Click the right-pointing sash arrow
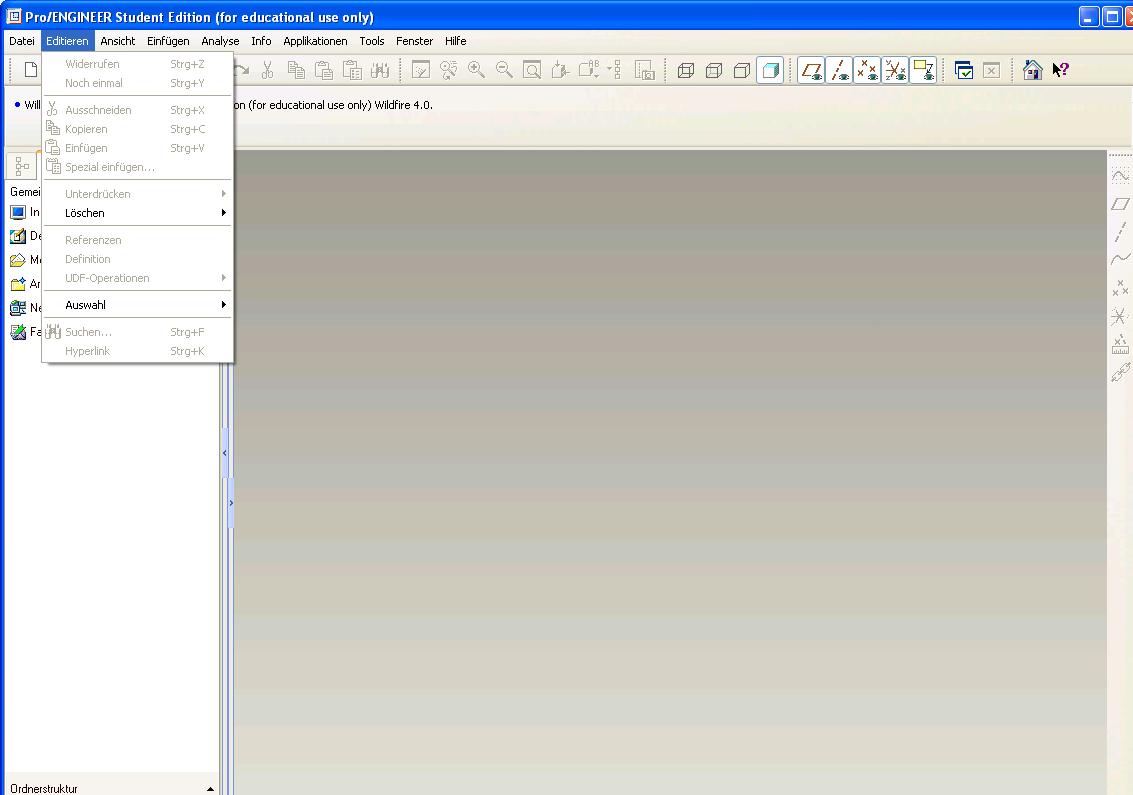The height and width of the screenshot is (795, 1133). click(231, 503)
